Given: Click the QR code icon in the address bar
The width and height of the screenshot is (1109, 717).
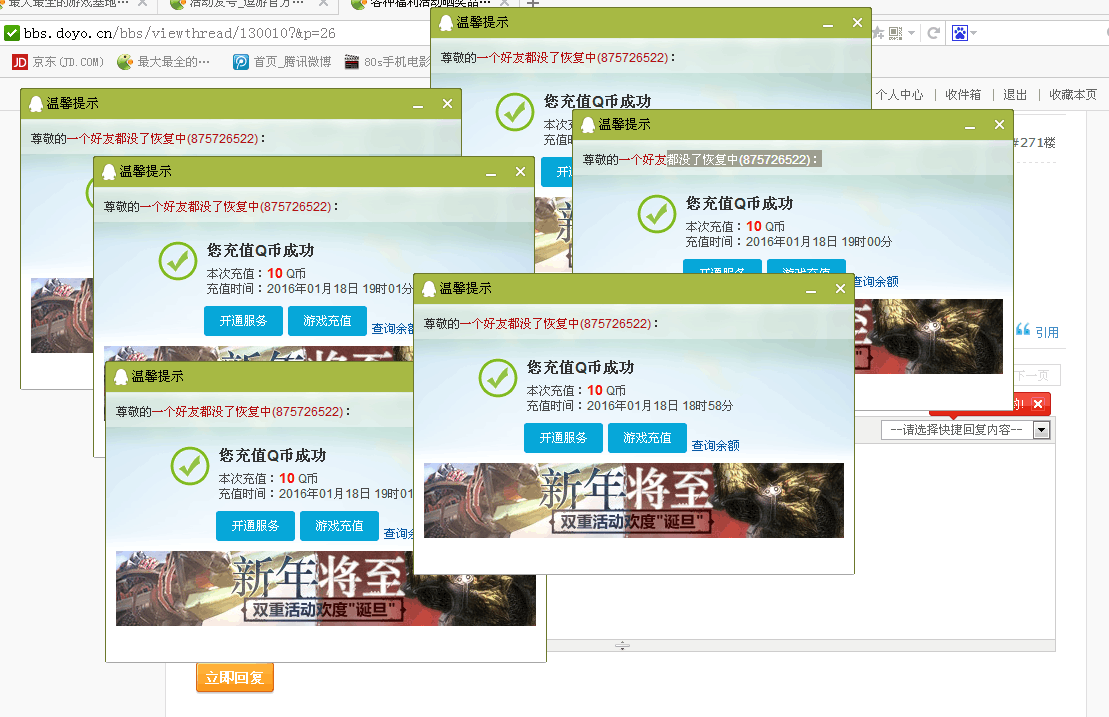Looking at the screenshot, I should [x=895, y=33].
